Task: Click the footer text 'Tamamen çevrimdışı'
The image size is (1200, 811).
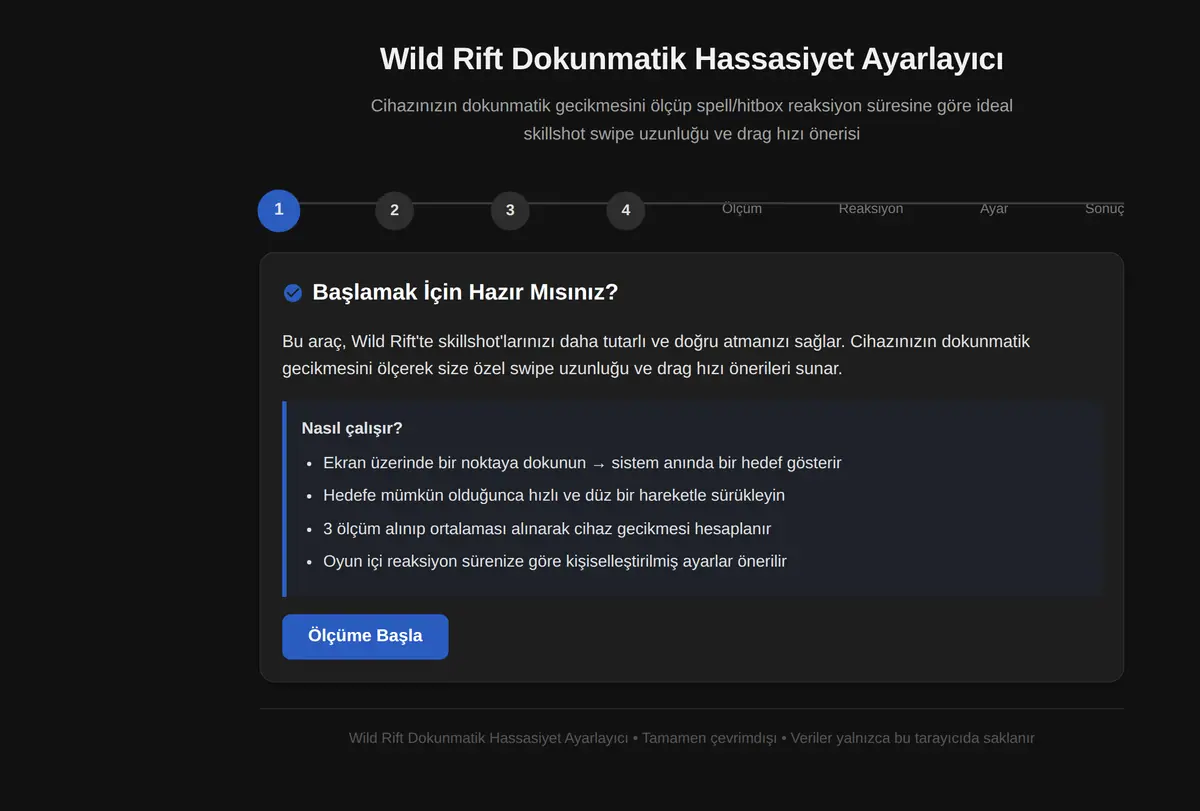Action: coord(709,738)
